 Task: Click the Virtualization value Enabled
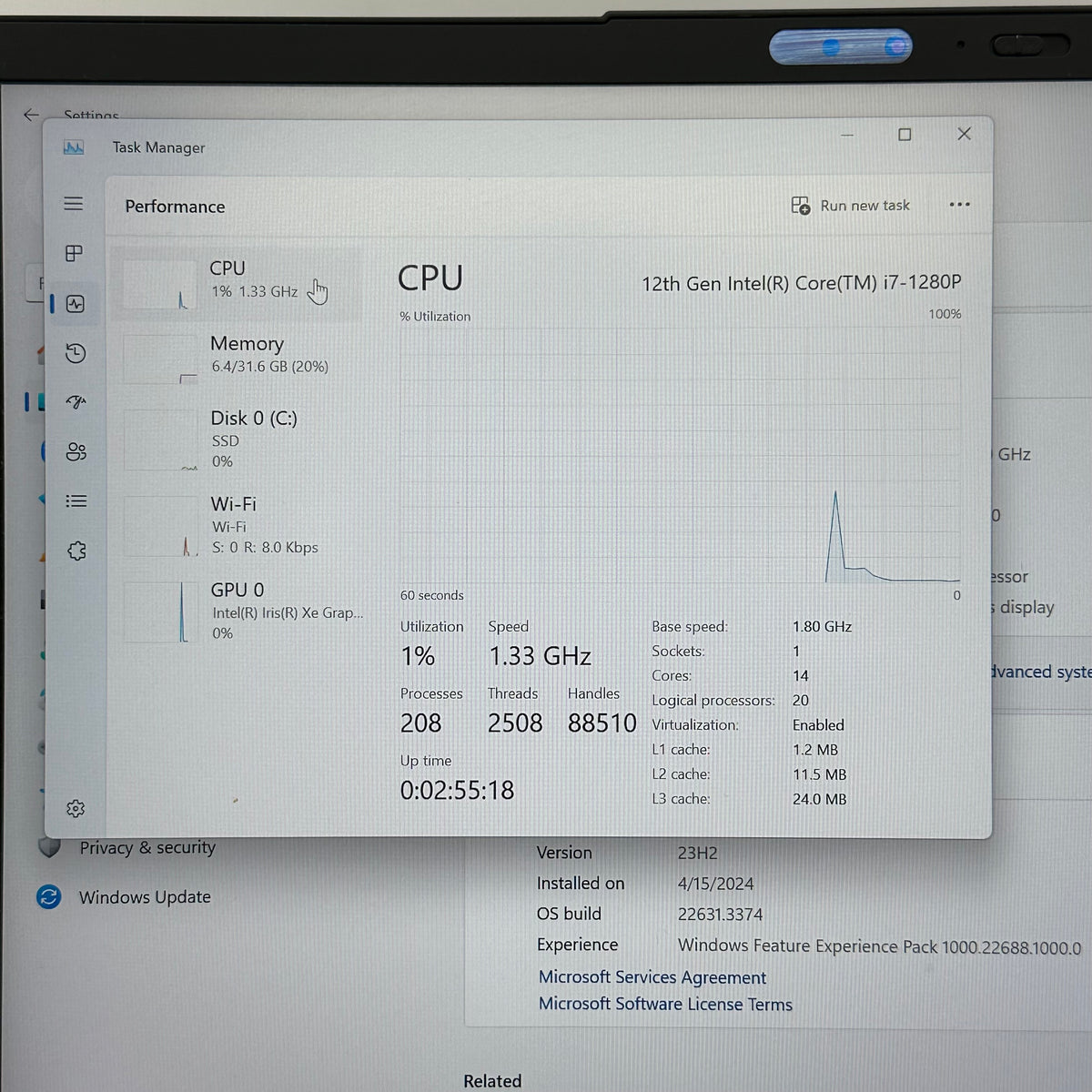[818, 725]
